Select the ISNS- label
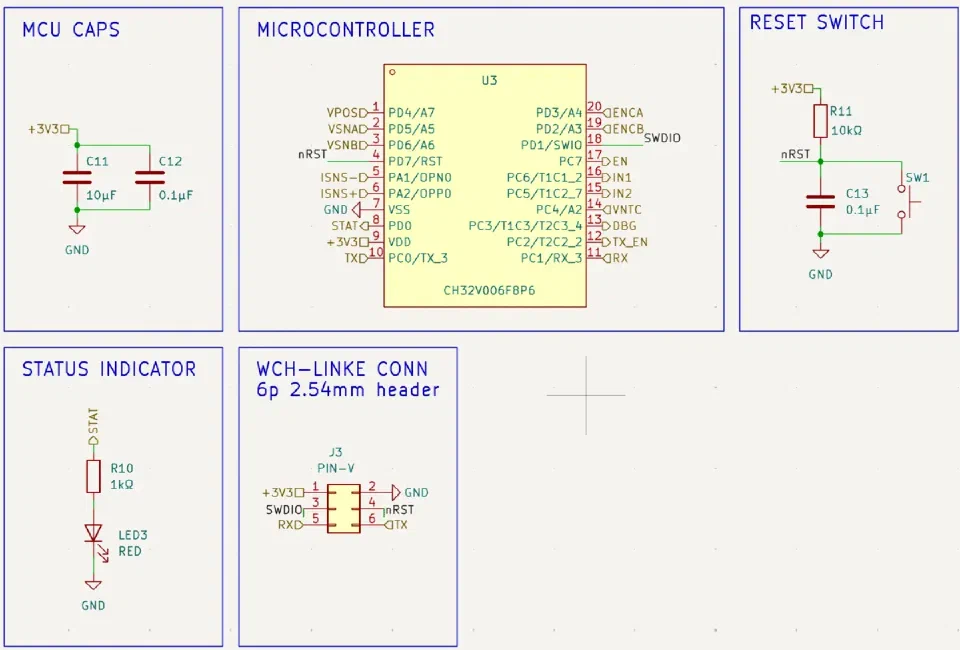Image resolution: width=960 pixels, height=650 pixels. click(344, 177)
